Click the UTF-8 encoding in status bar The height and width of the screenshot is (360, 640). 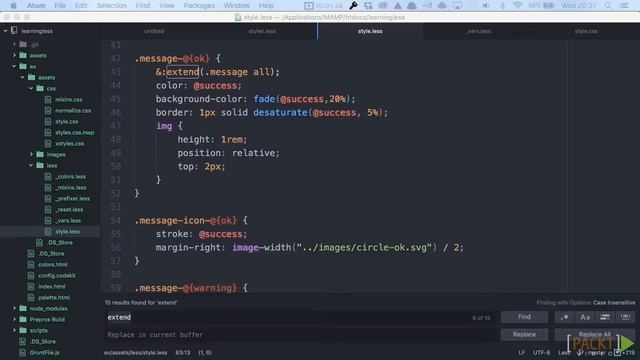pos(541,353)
